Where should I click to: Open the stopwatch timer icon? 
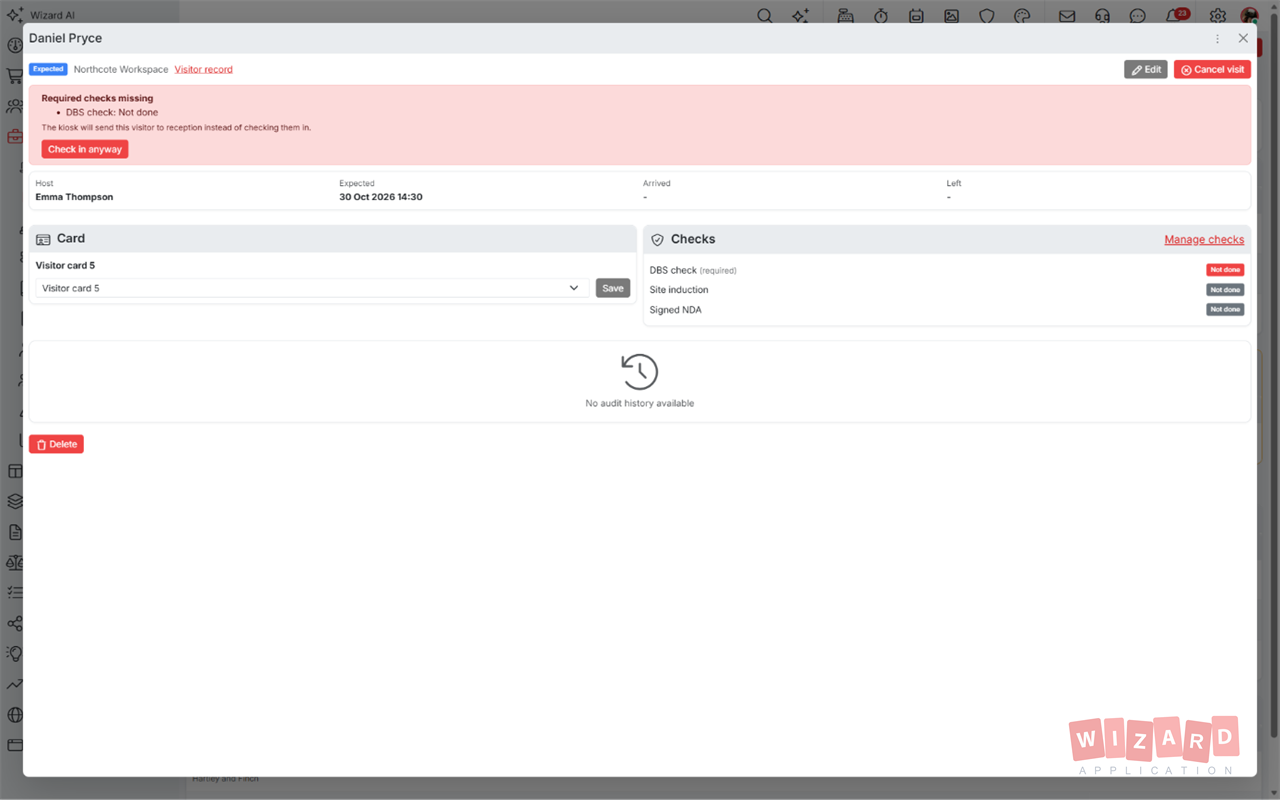(x=881, y=16)
